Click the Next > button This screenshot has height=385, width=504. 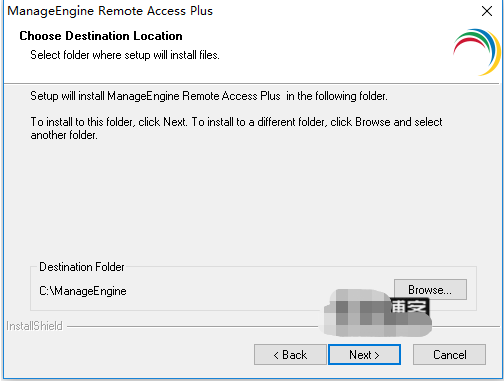point(364,355)
